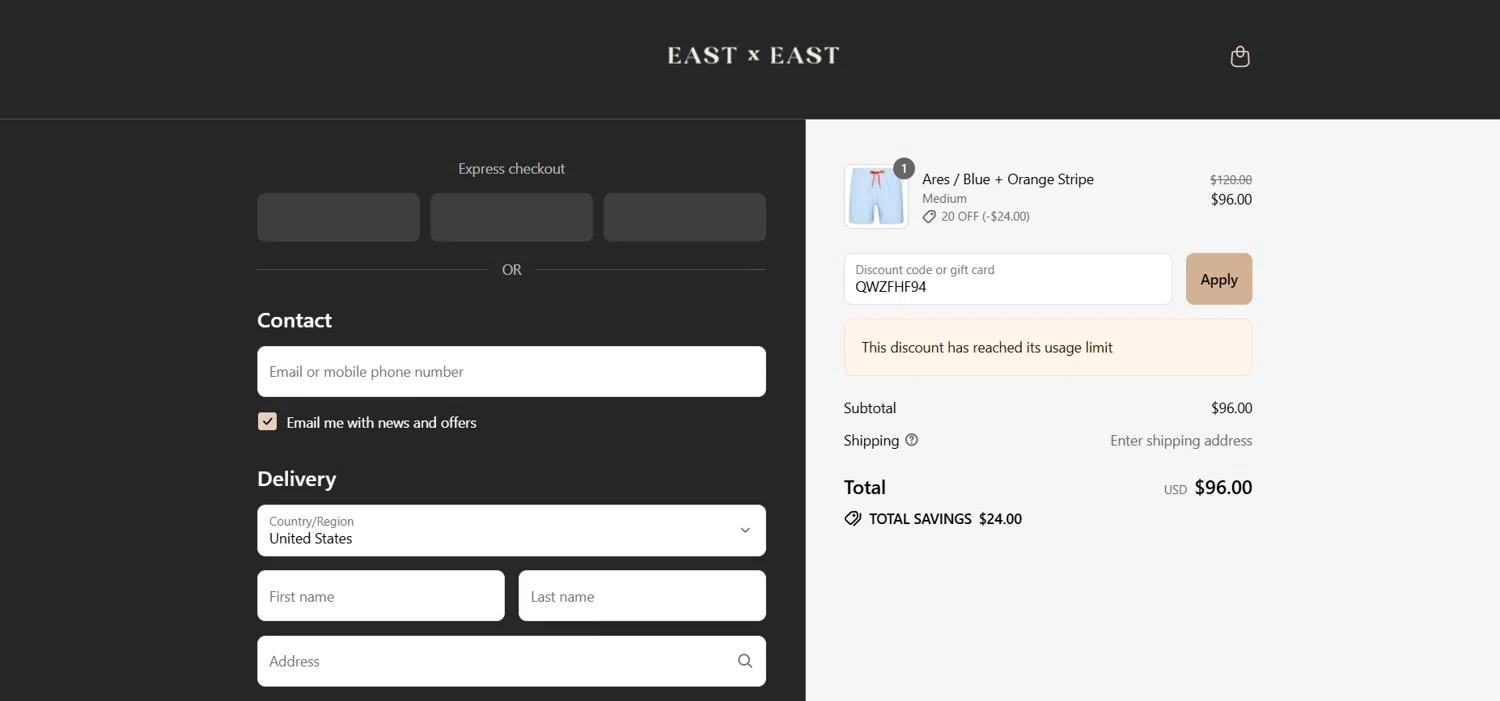Image resolution: width=1500 pixels, height=701 pixels.
Task: Click the Delivery section heading
Action: (x=297, y=478)
